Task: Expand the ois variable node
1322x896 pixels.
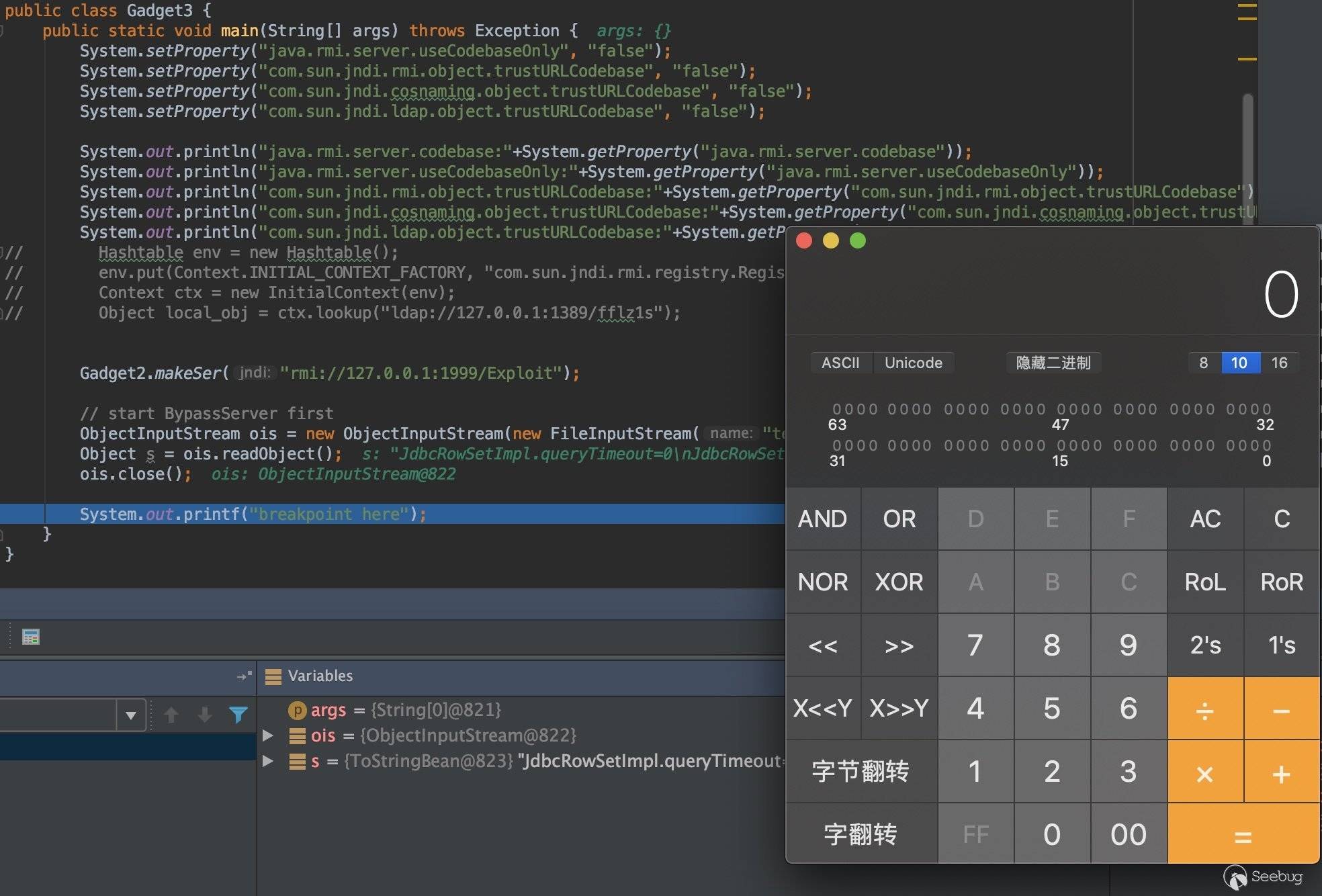Action: 267,735
